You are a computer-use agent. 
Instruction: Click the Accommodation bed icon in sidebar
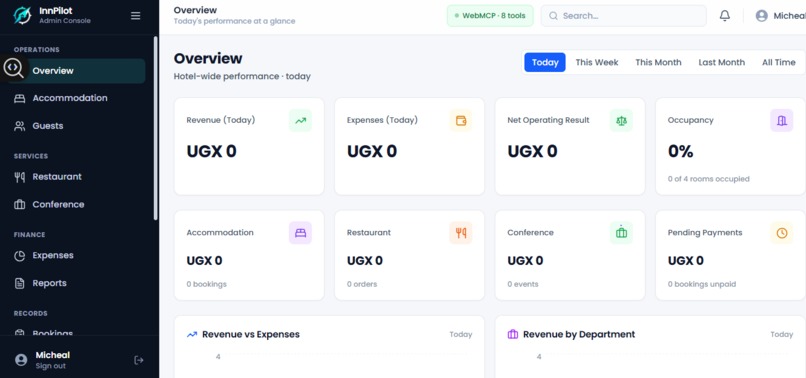pyautogui.click(x=20, y=99)
